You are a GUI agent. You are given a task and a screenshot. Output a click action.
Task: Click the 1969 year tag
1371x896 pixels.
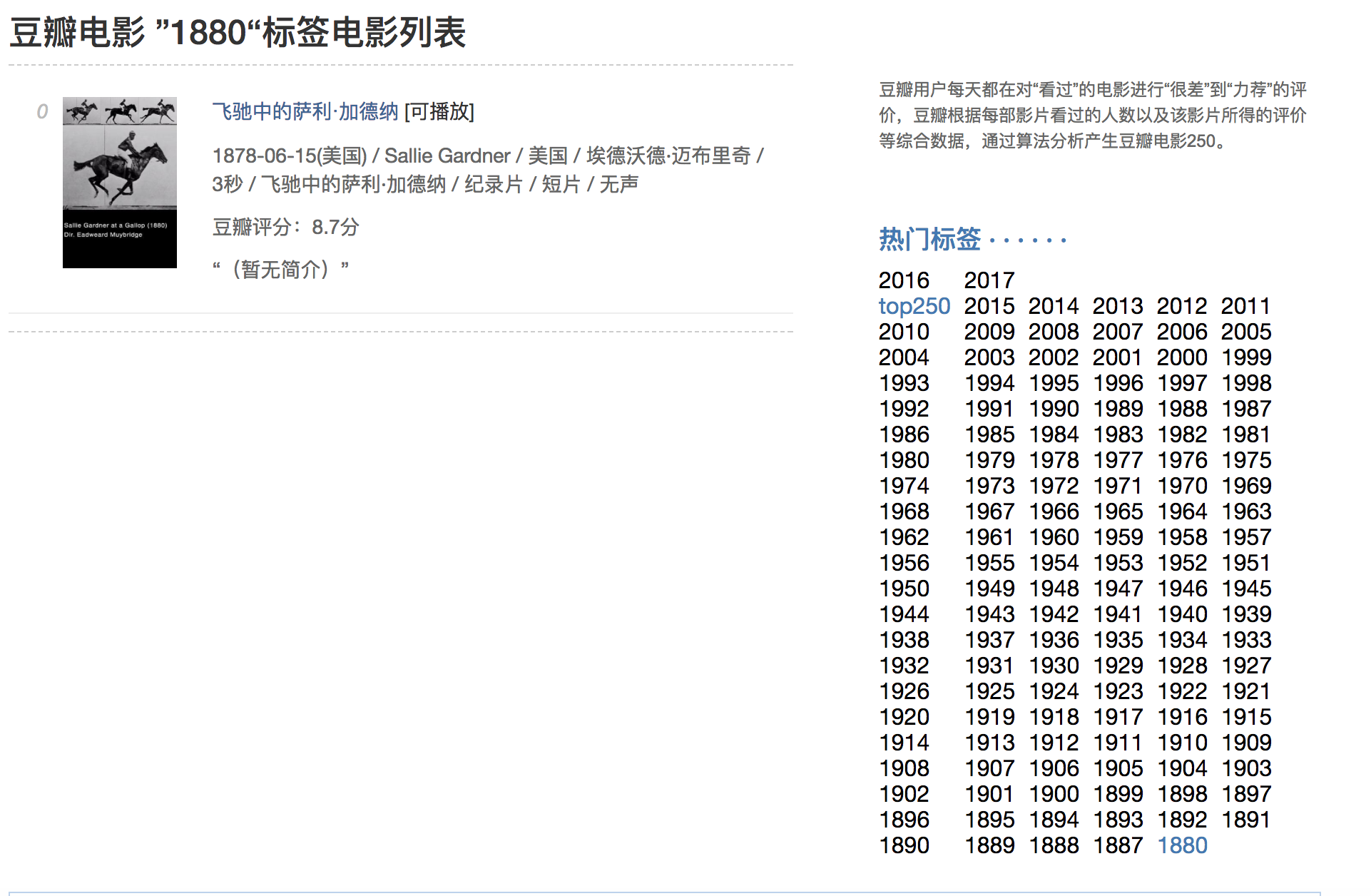(1246, 485)
